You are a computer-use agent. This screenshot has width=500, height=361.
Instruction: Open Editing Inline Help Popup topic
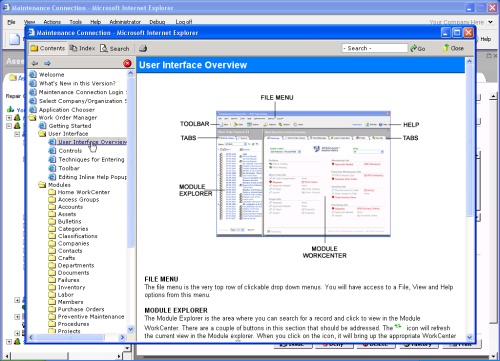92,177
